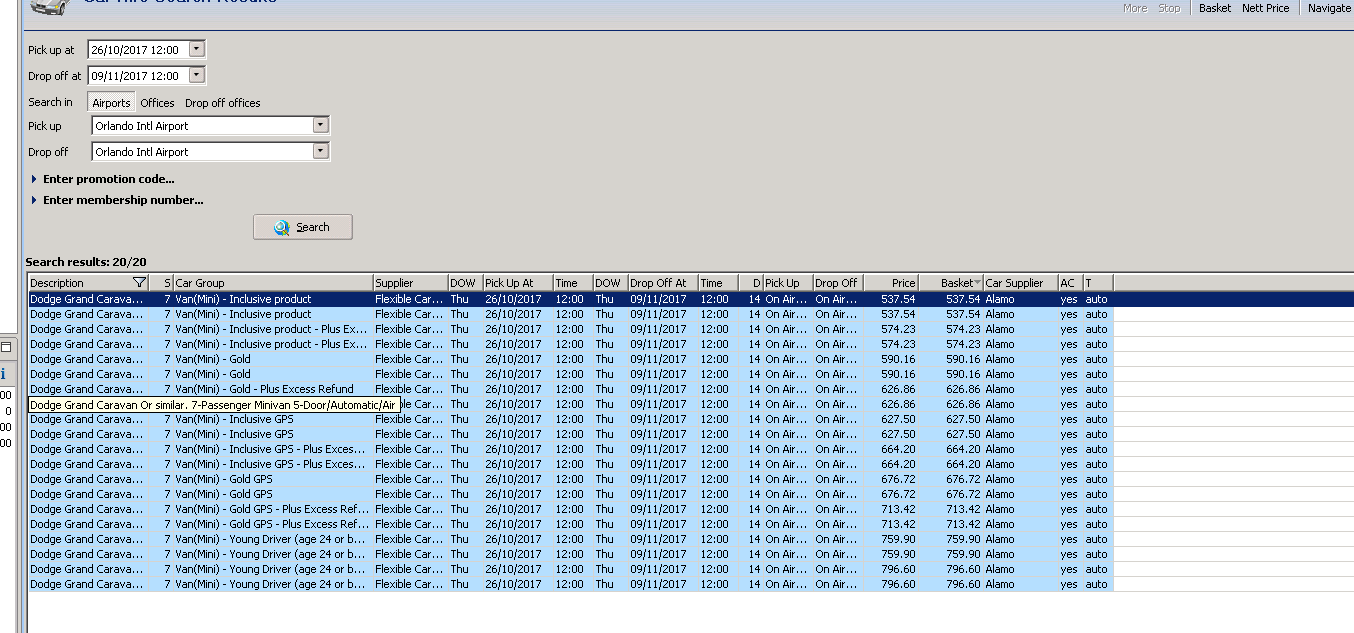This screenshot has width=1354, height=633.
Task: Click the Search button
Action: tap(303, 227)
